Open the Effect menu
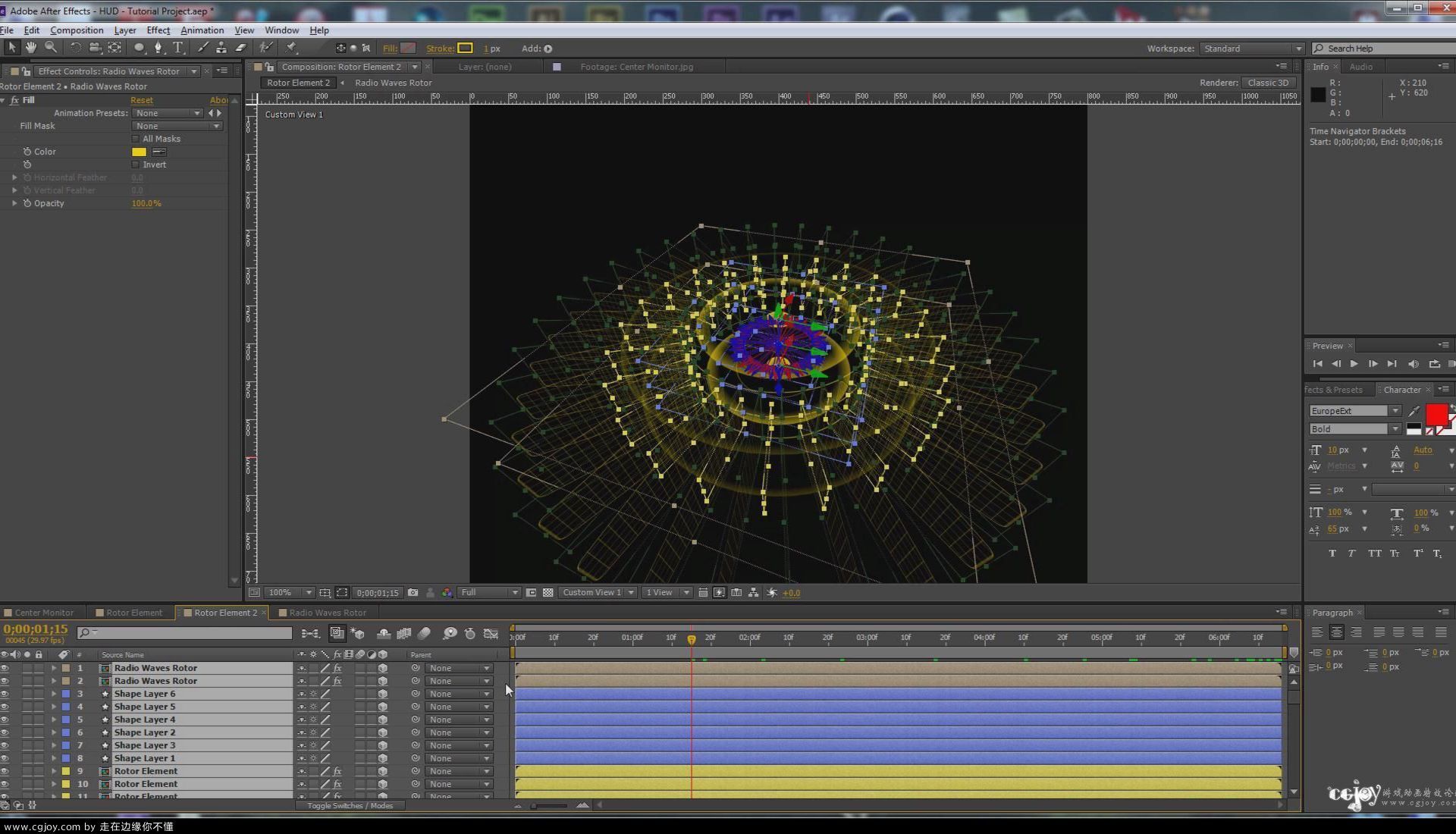The height and width of the screenshot is (834, 1456). (158, 30)
